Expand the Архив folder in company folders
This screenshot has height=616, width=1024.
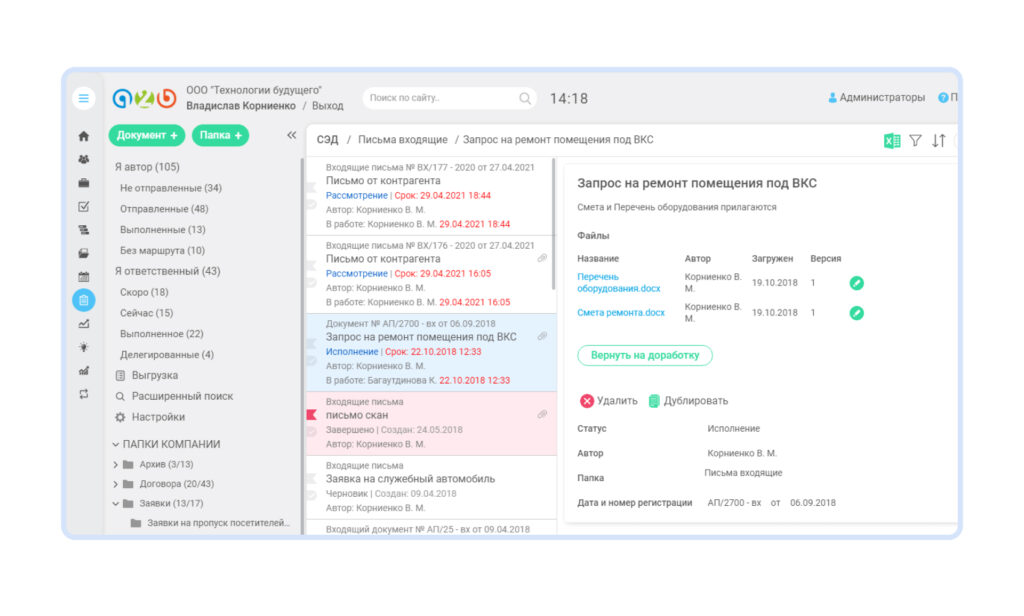pos(118,464)
